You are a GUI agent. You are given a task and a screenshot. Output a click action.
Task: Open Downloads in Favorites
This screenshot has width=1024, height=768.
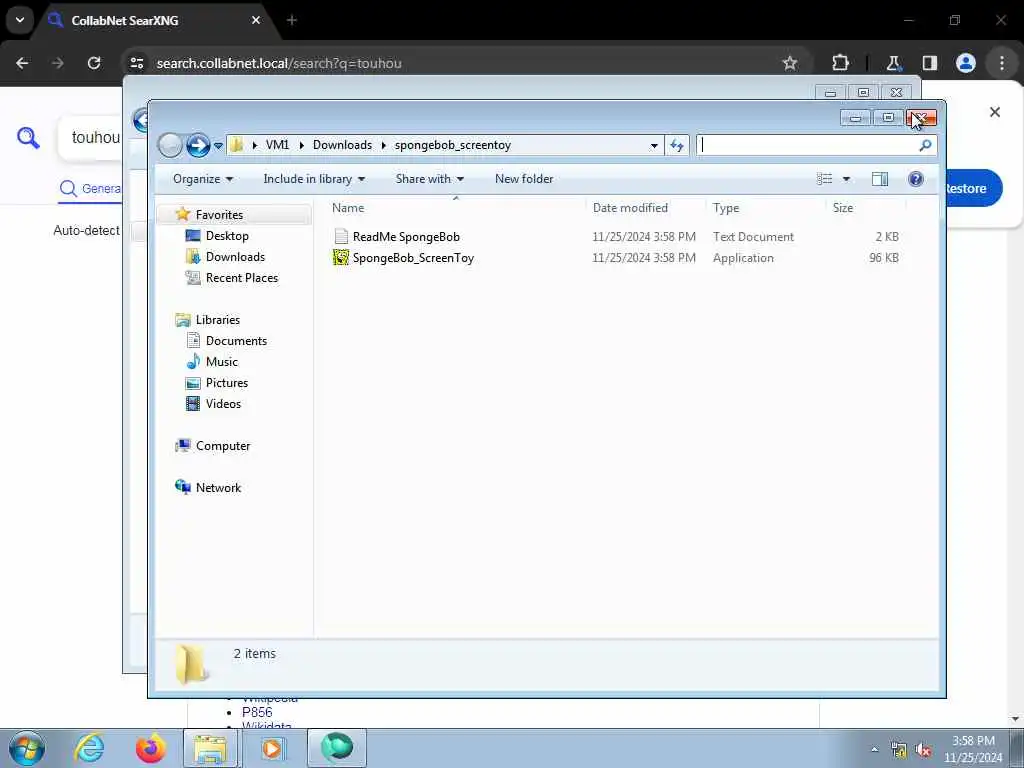235,257
